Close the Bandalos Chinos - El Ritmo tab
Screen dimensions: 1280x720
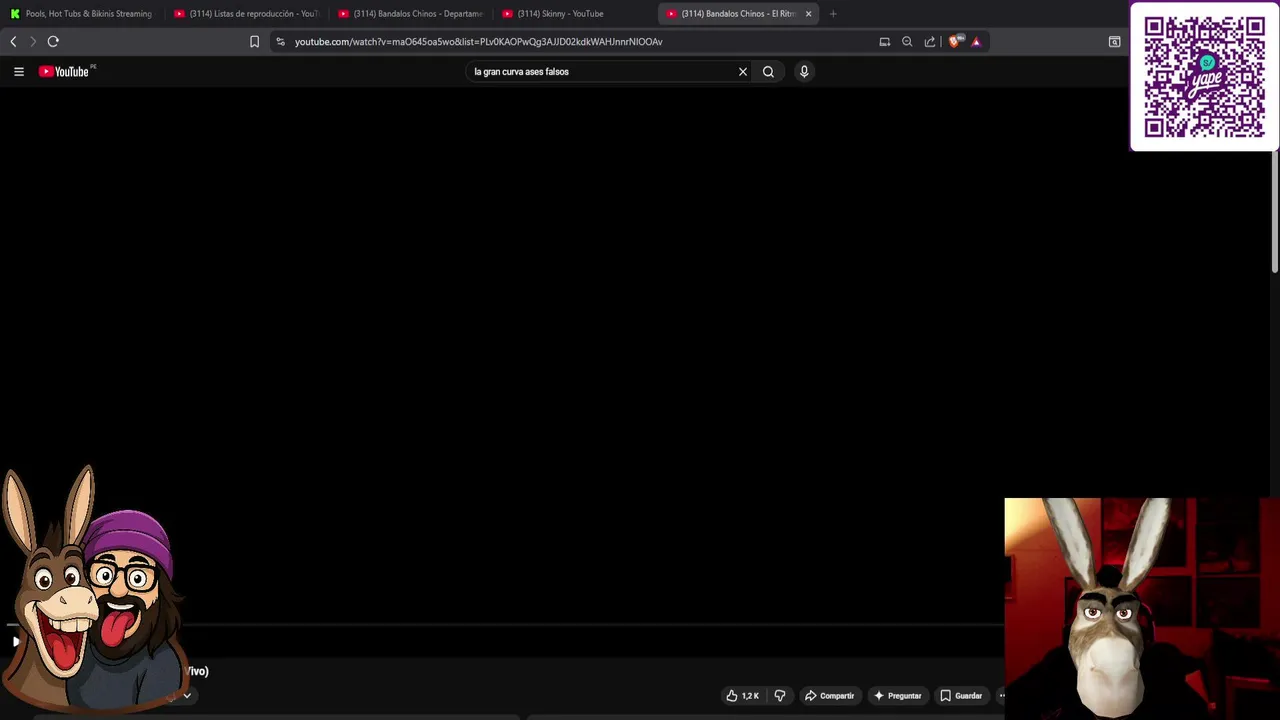(808, 13)
